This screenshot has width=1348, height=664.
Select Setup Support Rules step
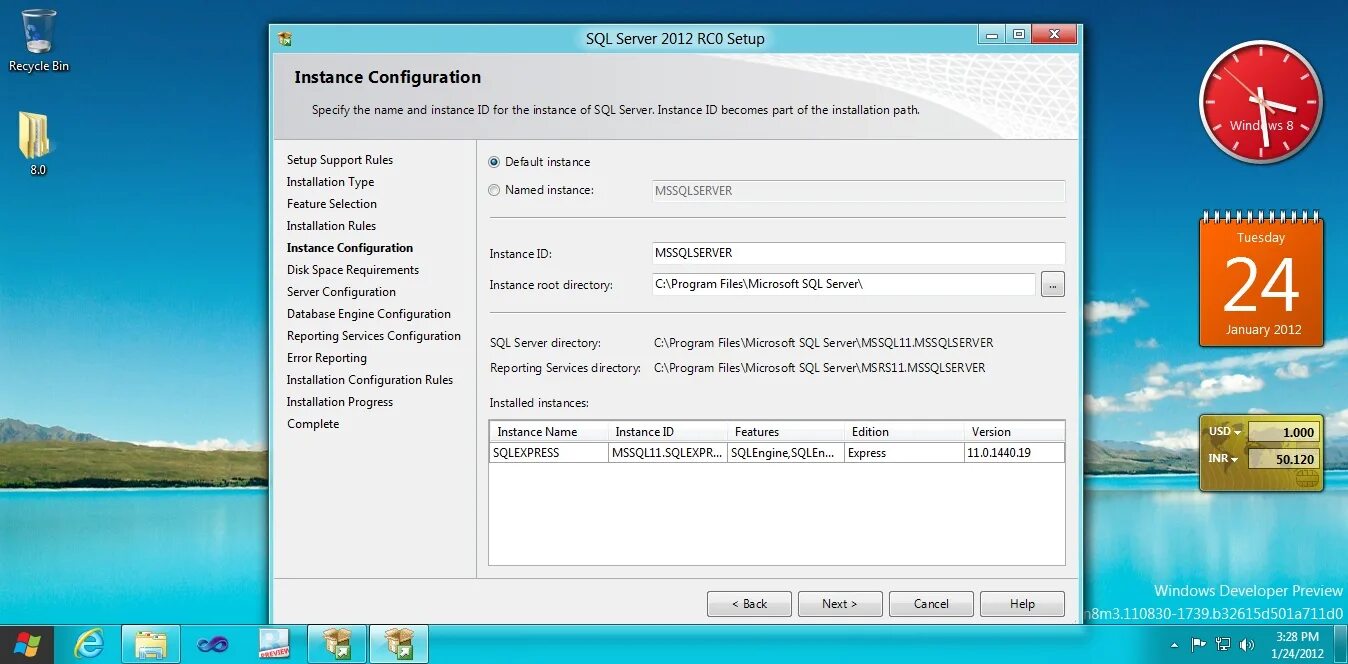(x=340, y=160)
